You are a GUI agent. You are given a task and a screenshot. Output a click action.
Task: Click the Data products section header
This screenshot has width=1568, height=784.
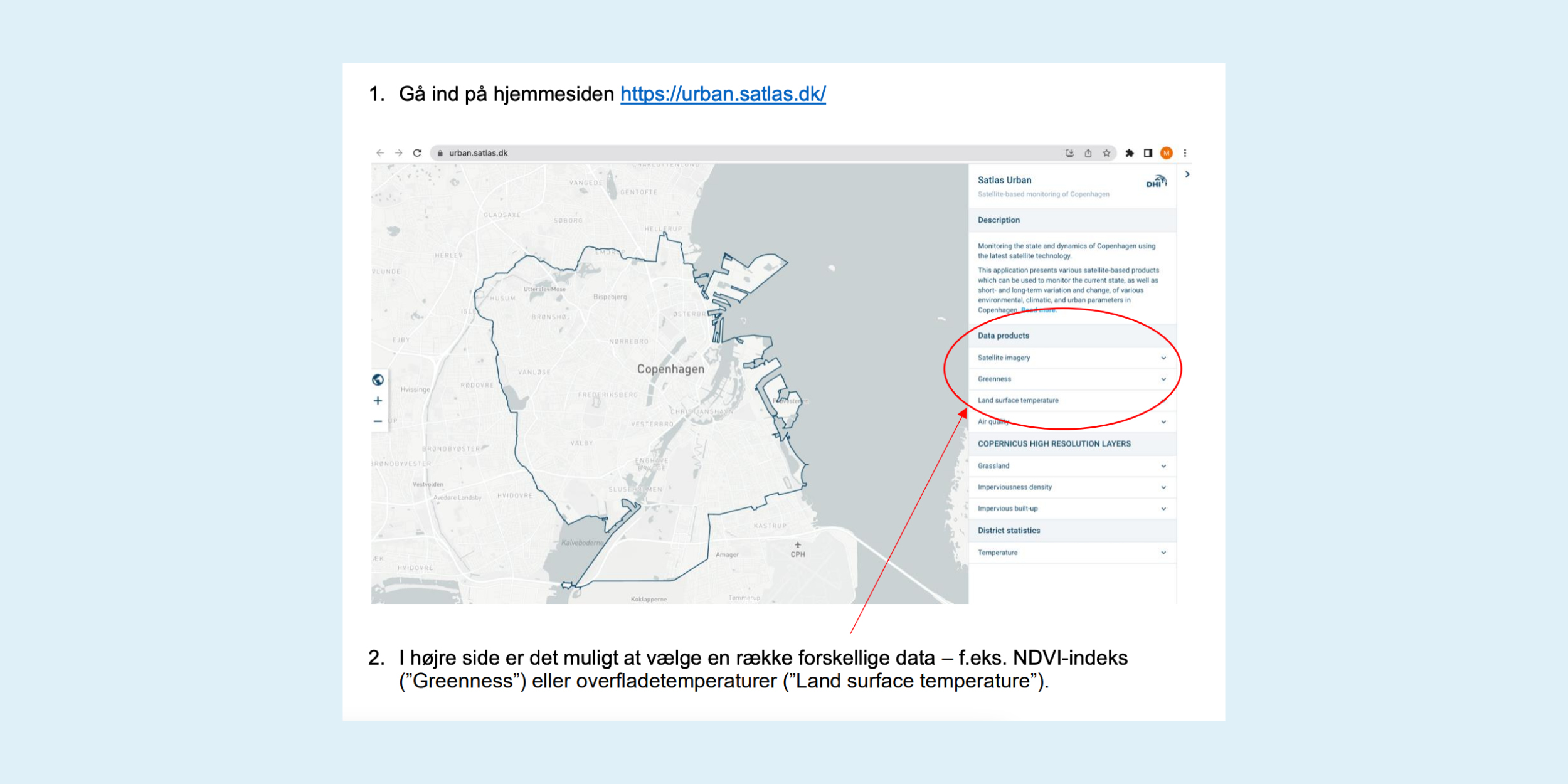click(x=1072, y=336)
